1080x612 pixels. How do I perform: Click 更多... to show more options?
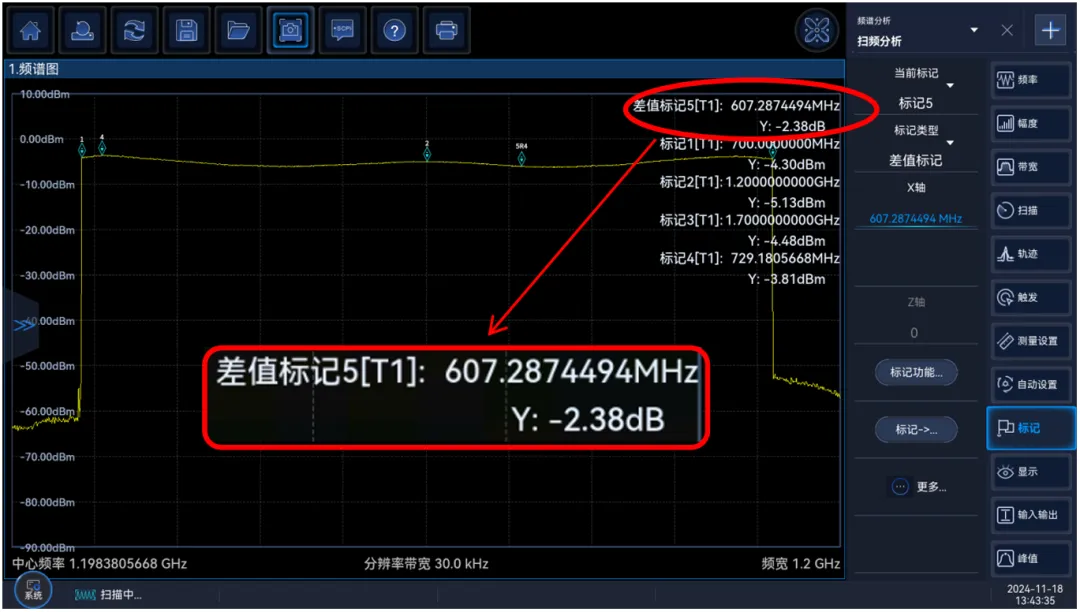click(x=918, y=487)
